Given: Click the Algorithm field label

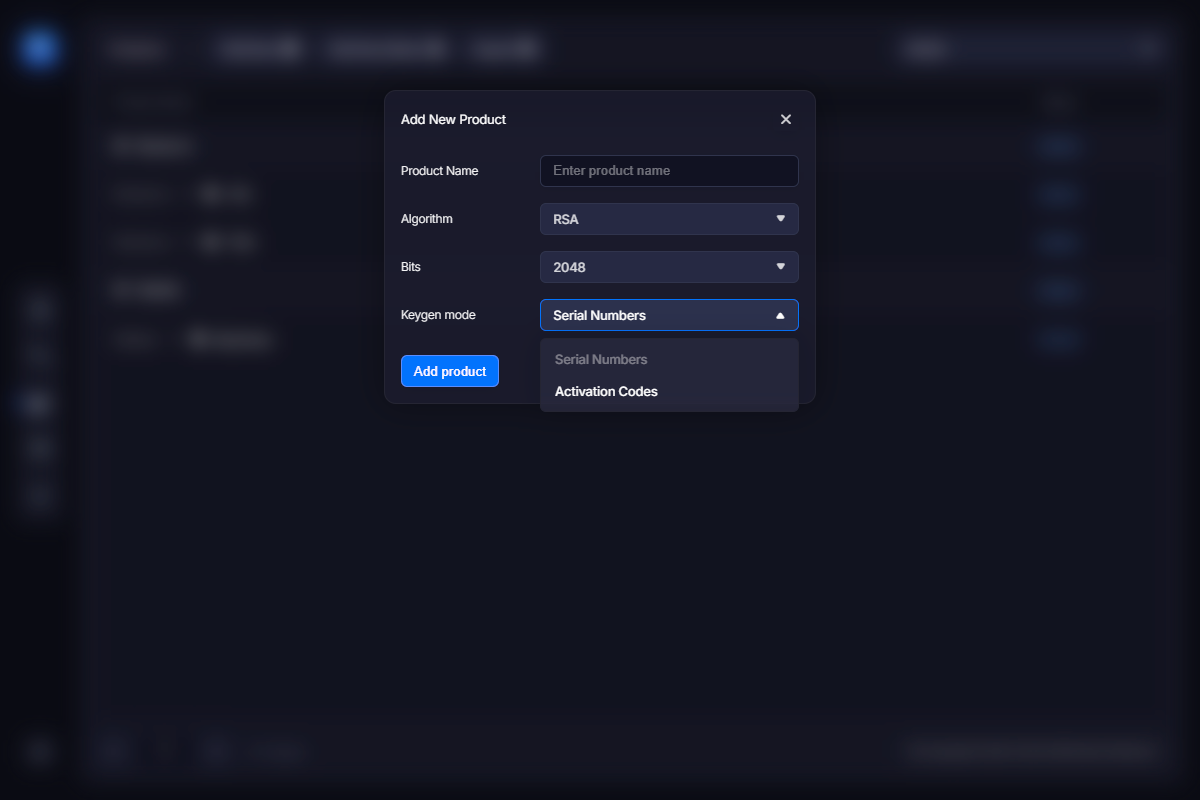Looking at the screenshot, I should tap(427, 219).
